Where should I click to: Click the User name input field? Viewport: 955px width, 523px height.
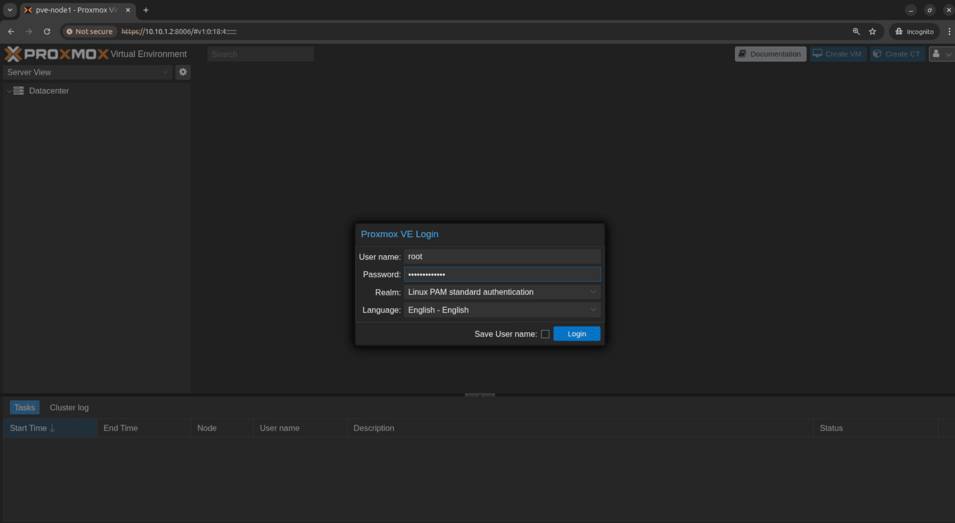[x=502, y=257]
